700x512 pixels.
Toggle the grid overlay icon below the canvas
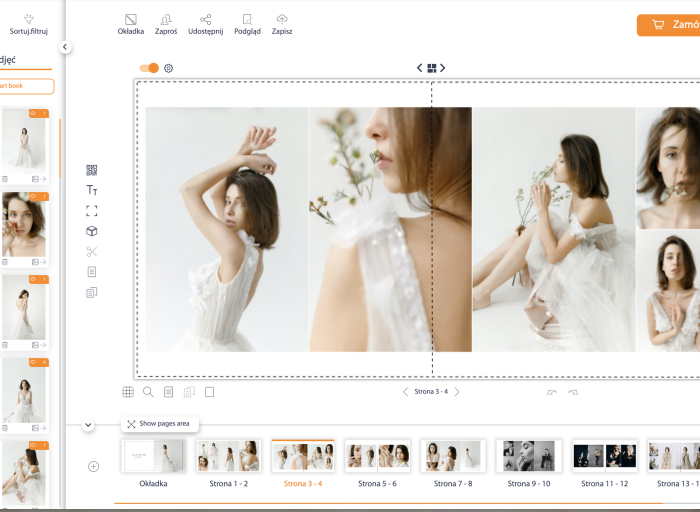tap(128, 392)
